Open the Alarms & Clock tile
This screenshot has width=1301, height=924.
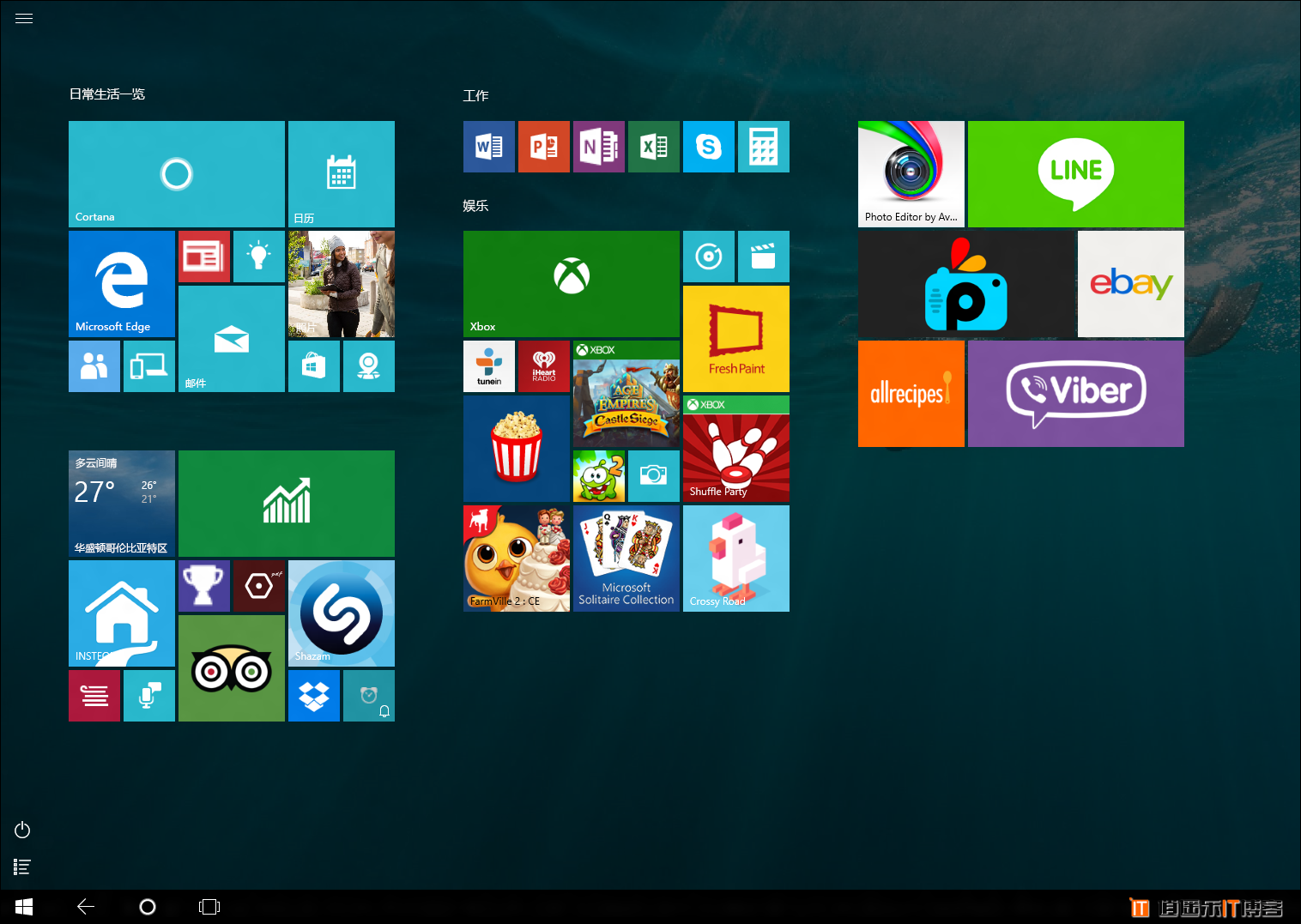[369, 696]
